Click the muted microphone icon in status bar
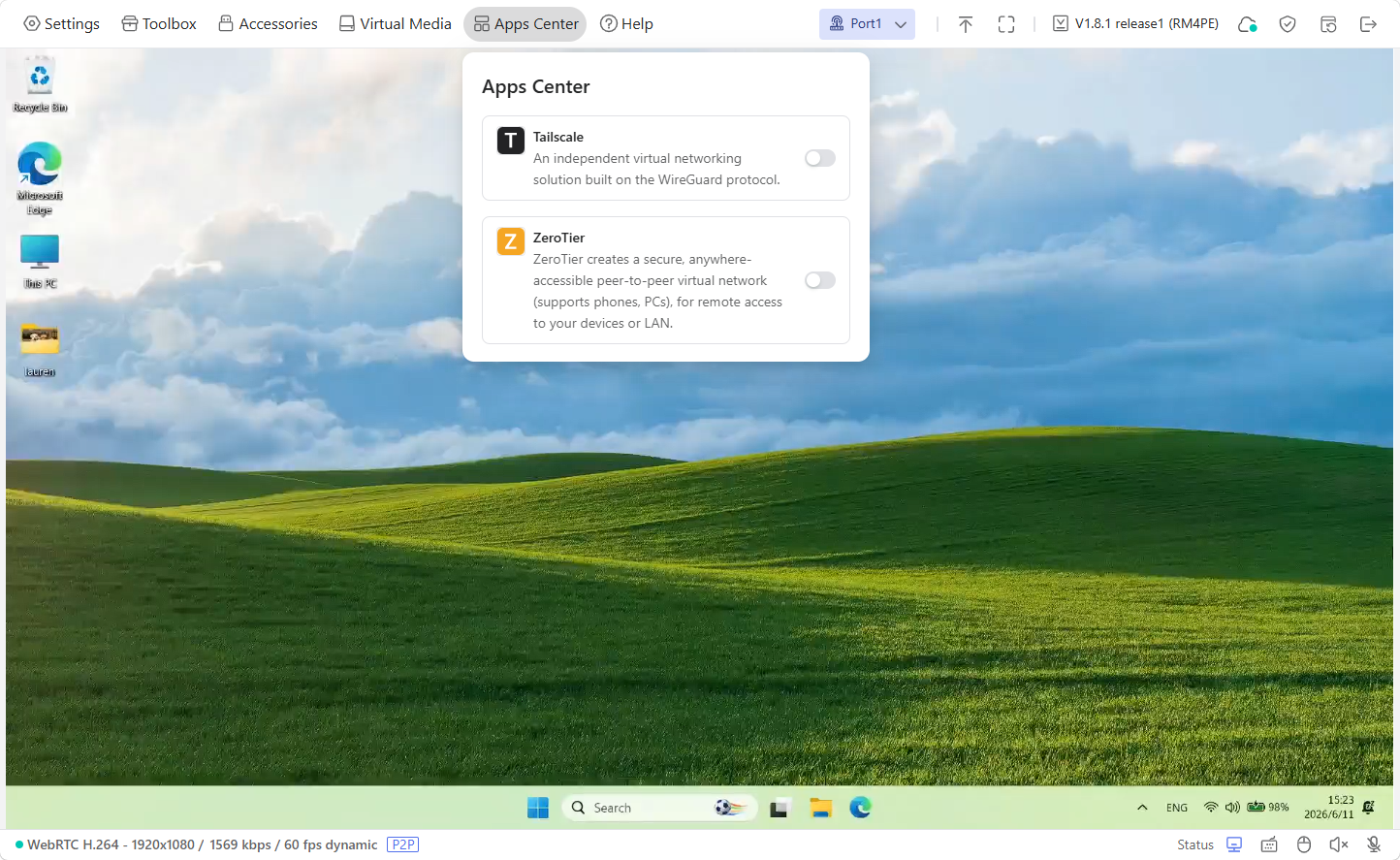The image size is (1400, 860). click(1374, 844)
